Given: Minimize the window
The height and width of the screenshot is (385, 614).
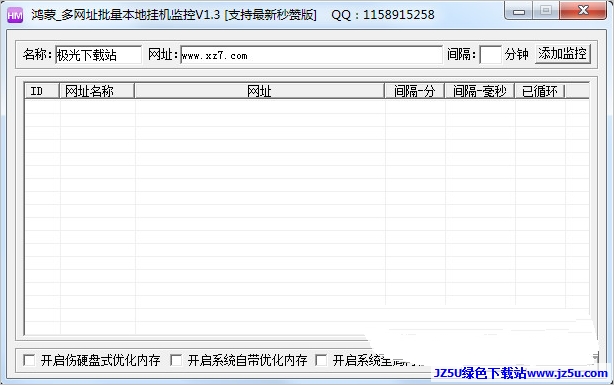Looking at the screenshot, I should [518, 11].
